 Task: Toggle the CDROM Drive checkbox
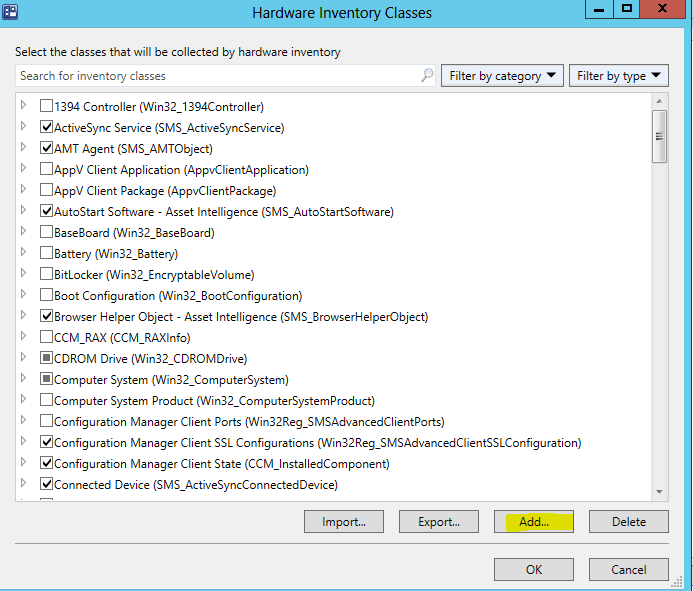pyautogui.click(x=46, y=358)
